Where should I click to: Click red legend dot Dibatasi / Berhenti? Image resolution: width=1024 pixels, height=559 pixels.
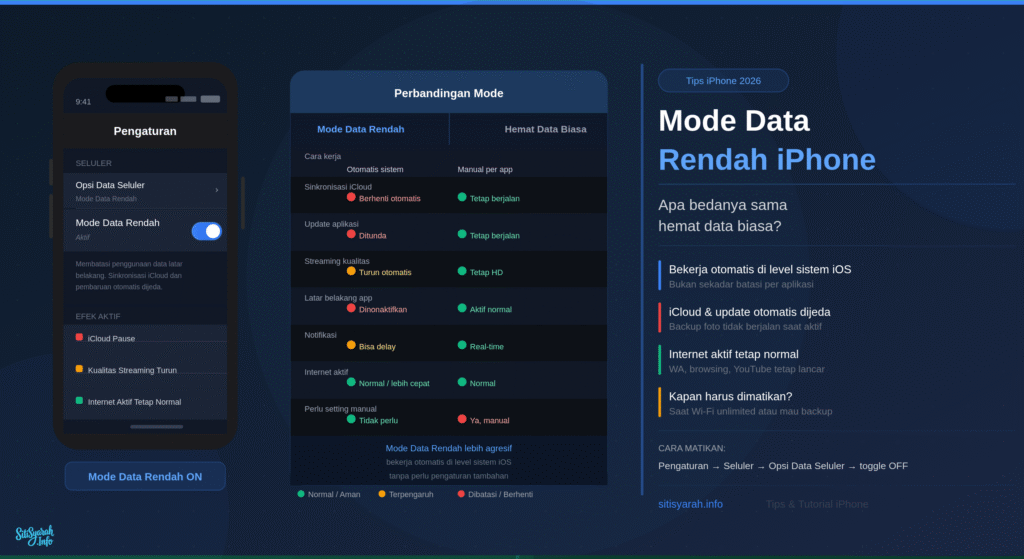point(461,494)
